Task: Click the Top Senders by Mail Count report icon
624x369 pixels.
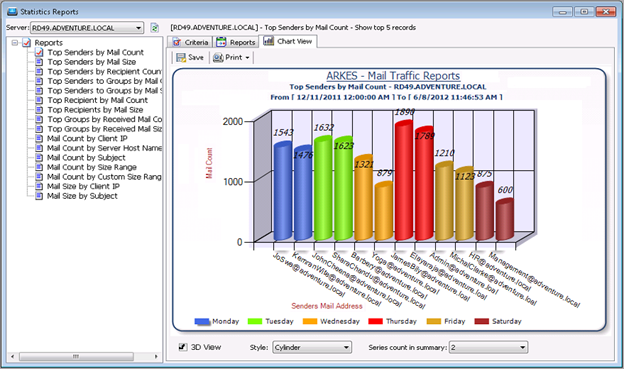Action: 39,52
